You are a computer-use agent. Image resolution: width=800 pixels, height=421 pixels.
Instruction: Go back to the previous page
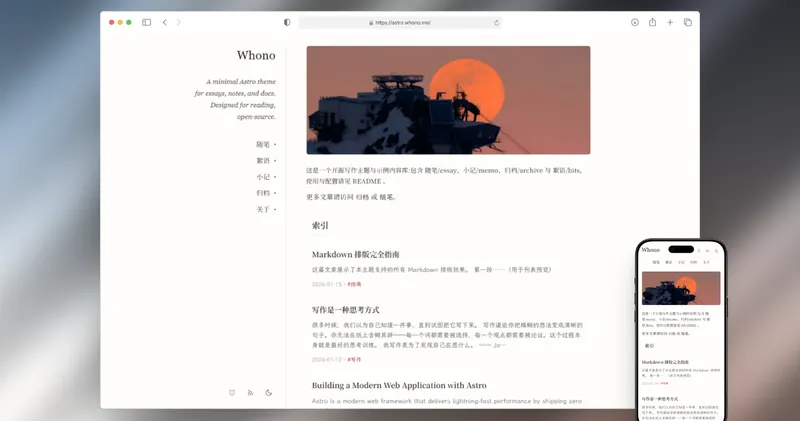click(x=164, y=22)
